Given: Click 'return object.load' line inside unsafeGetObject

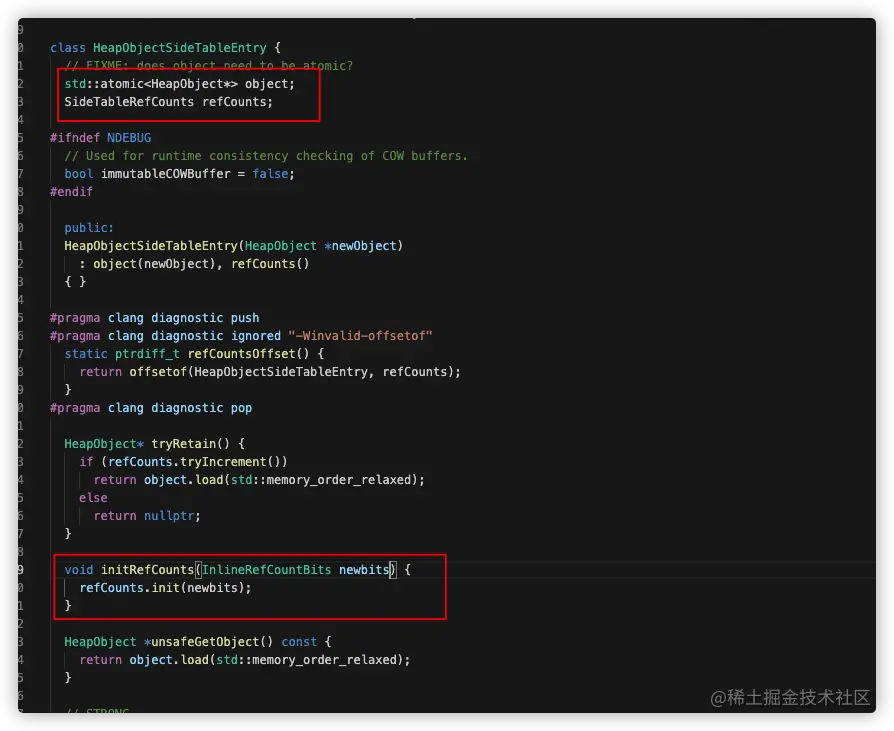Looking at the screenshot, I should pos(245,660).
